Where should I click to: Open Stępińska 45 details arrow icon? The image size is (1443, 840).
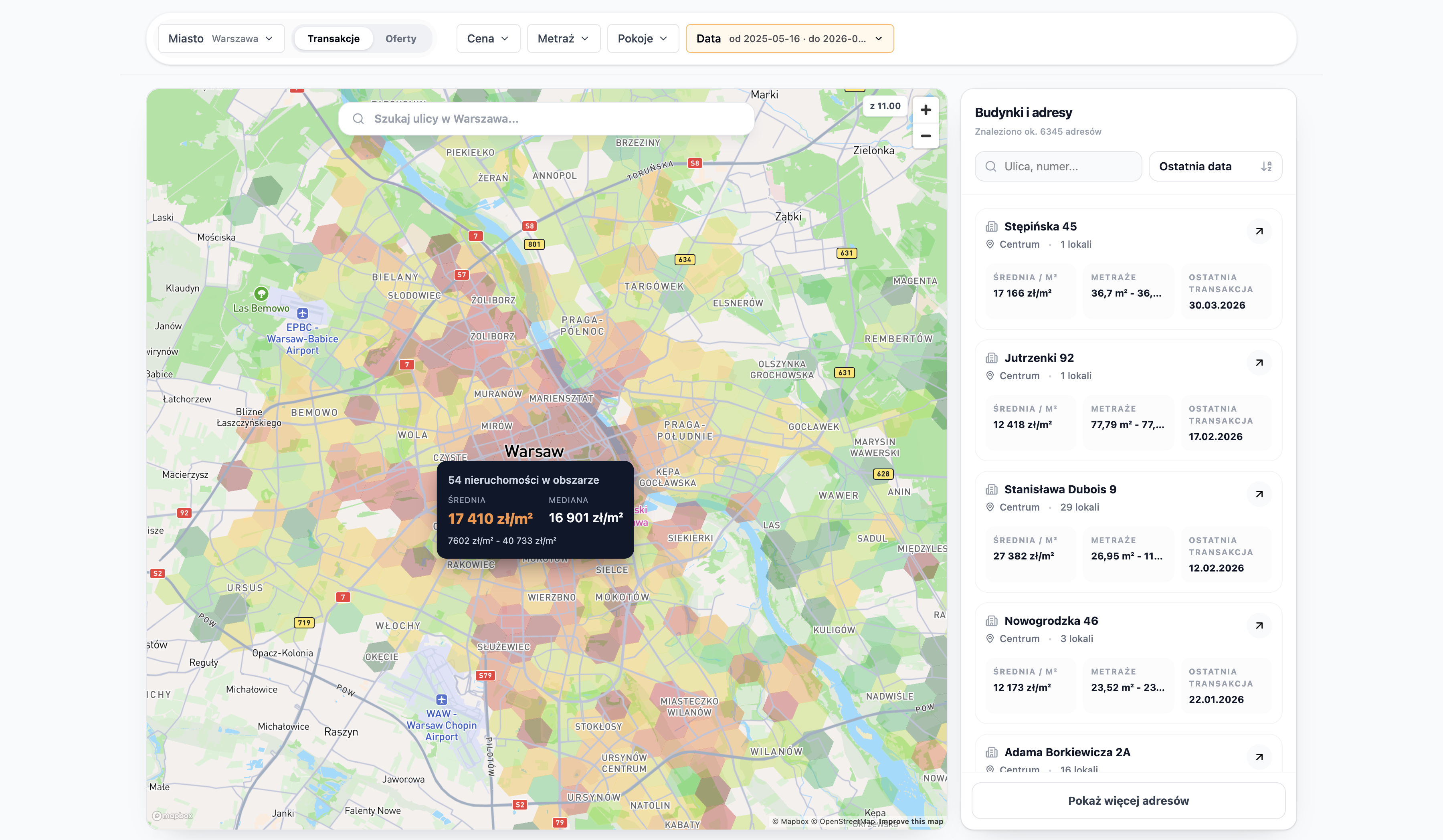point(1259,231)
